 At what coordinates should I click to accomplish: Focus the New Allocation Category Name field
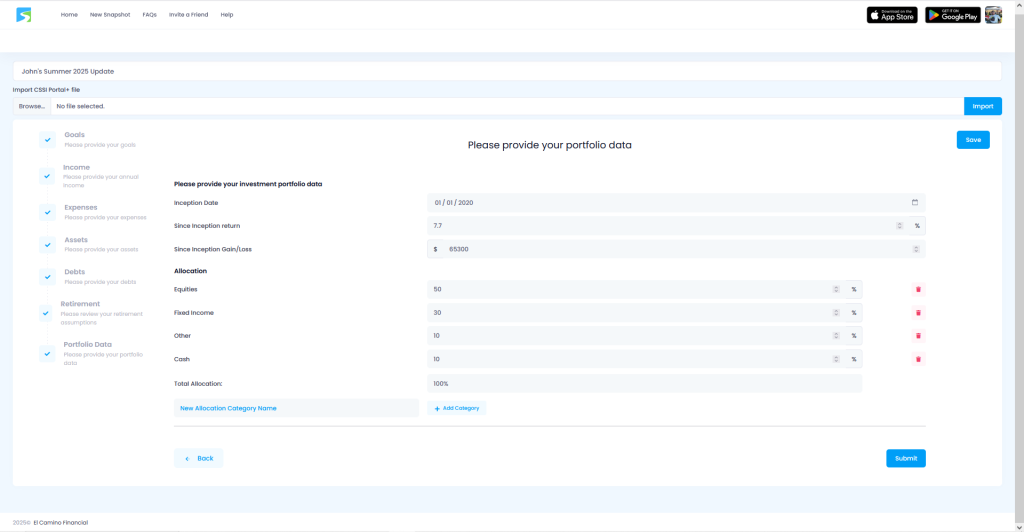[x=296, y=408]
